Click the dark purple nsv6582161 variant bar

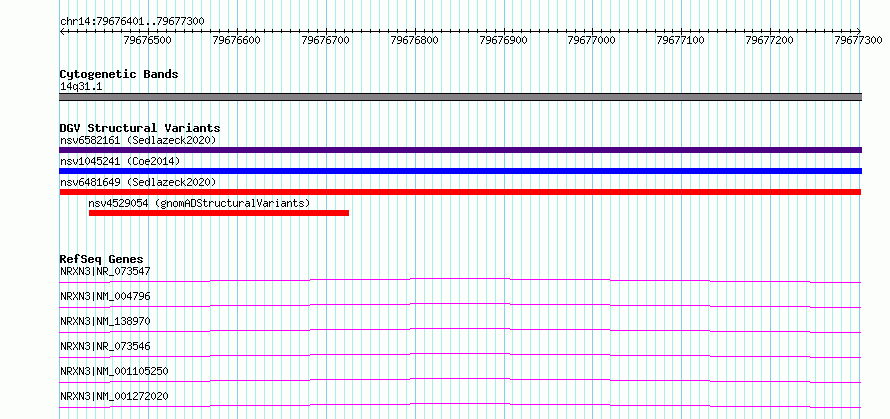(x=460, y=150)
